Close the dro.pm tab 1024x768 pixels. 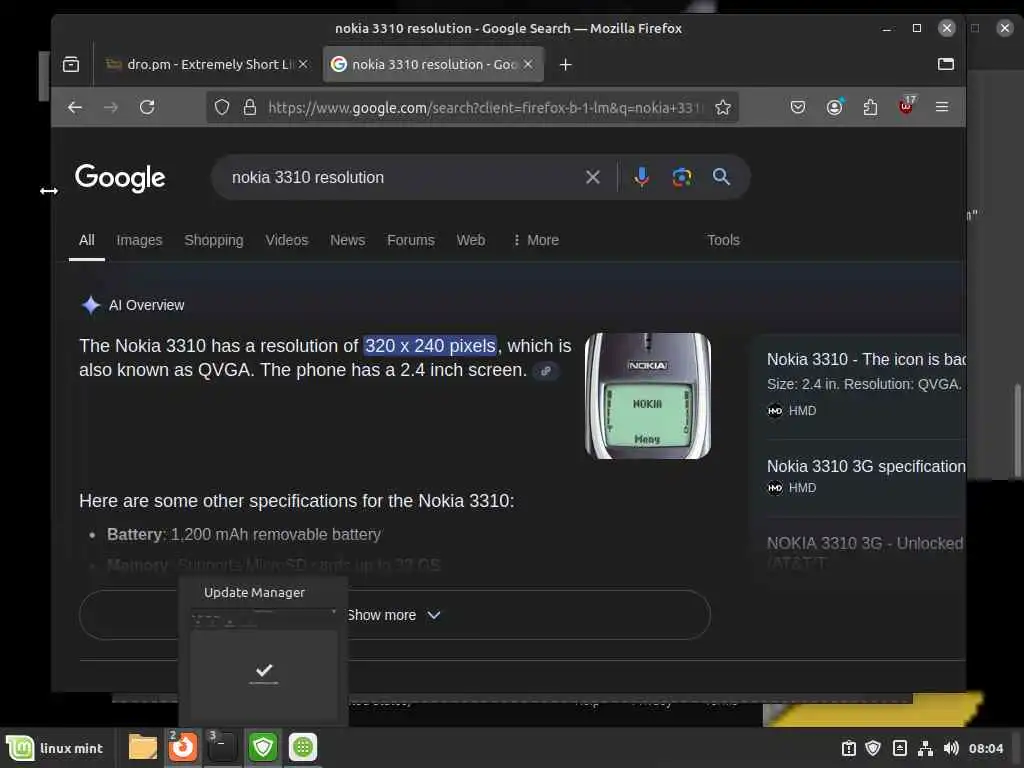pos(303,64)
